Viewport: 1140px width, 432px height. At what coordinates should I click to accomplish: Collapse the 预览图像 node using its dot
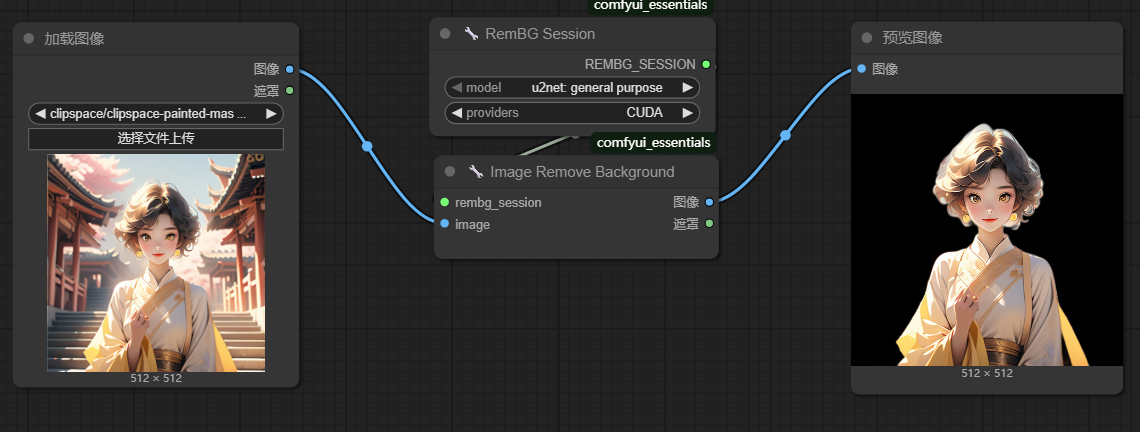pyautogui.click(x=867, y=38)
